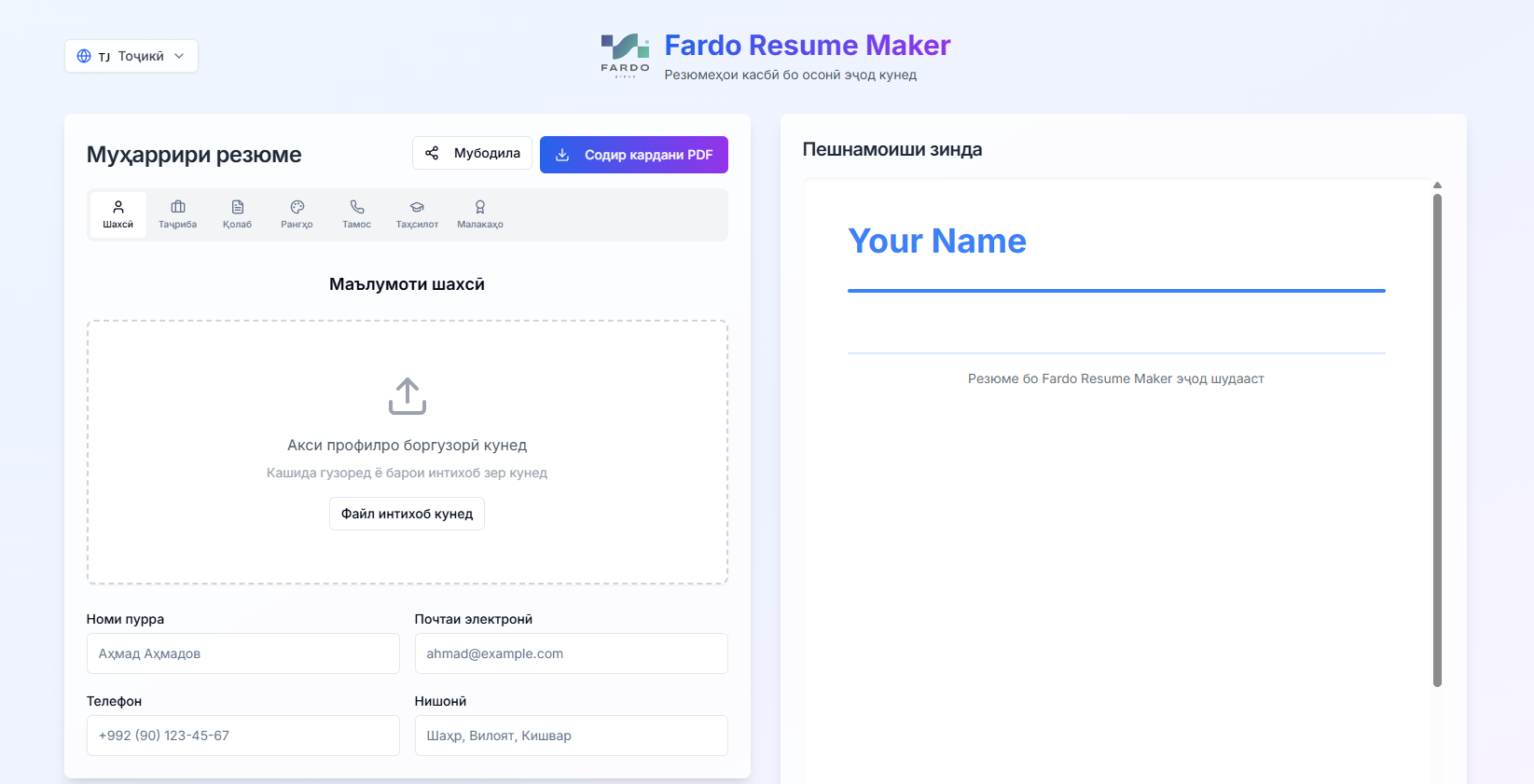Open the Малакаҳо skills tab
Screen dimensions: 1534x784
[x=480, y=214]
